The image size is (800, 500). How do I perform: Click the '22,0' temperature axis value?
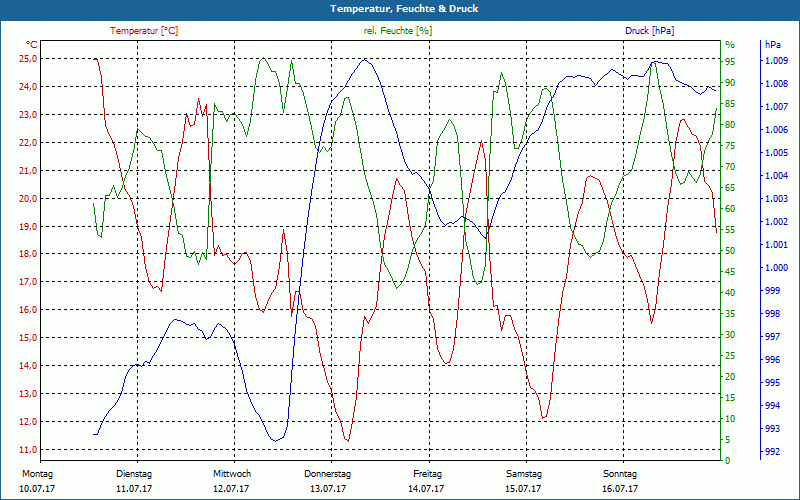[28, 142]
